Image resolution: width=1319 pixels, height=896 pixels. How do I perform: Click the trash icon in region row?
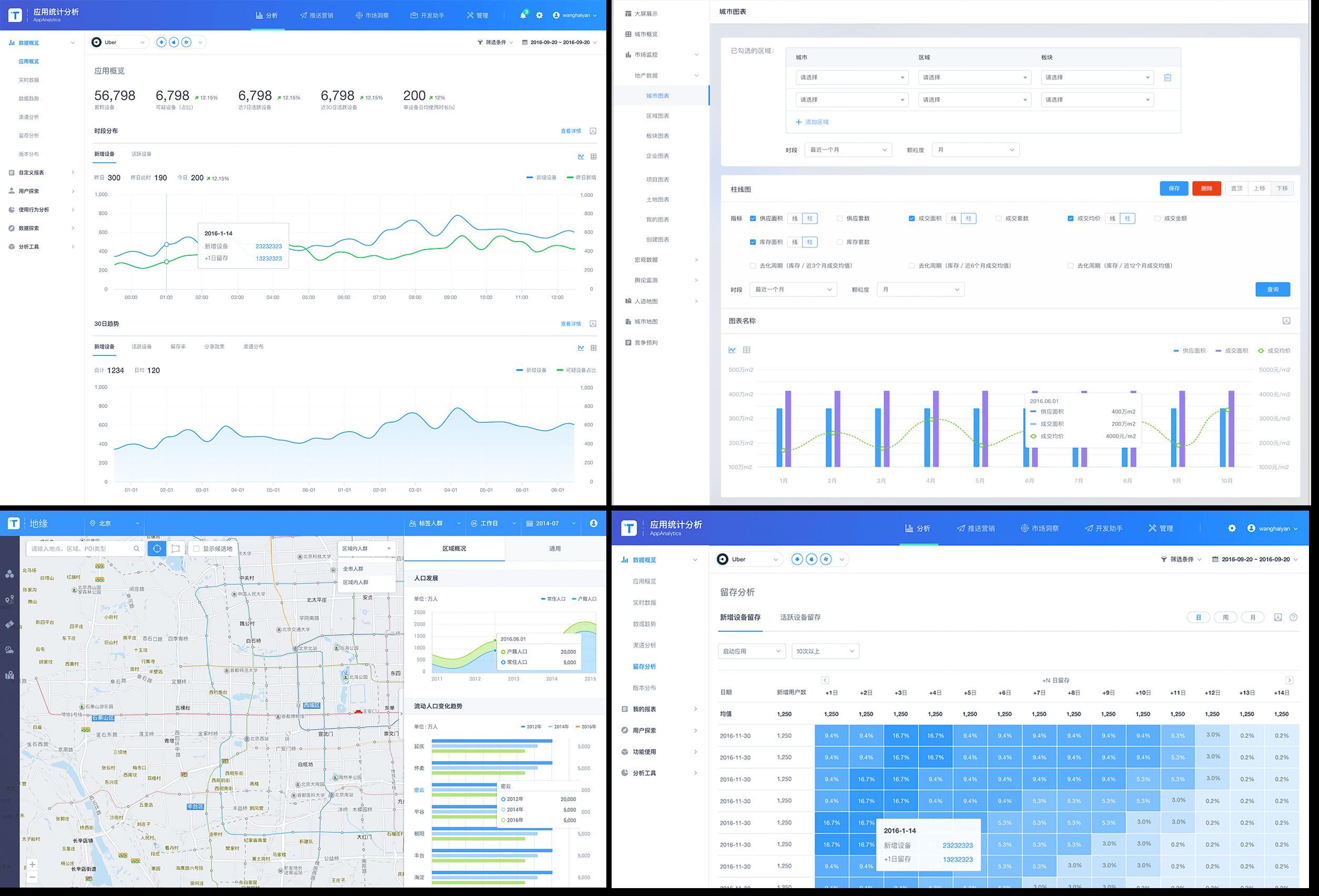pyautogui.click(x=1167, y=77)
